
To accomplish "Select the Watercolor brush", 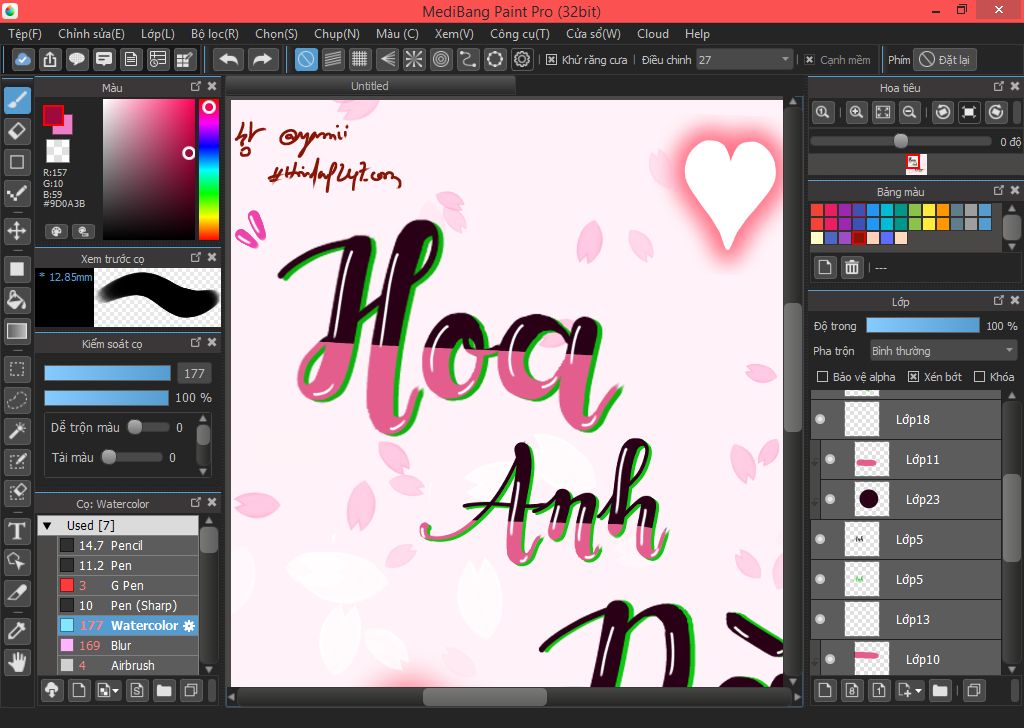I will coord(128,625).
